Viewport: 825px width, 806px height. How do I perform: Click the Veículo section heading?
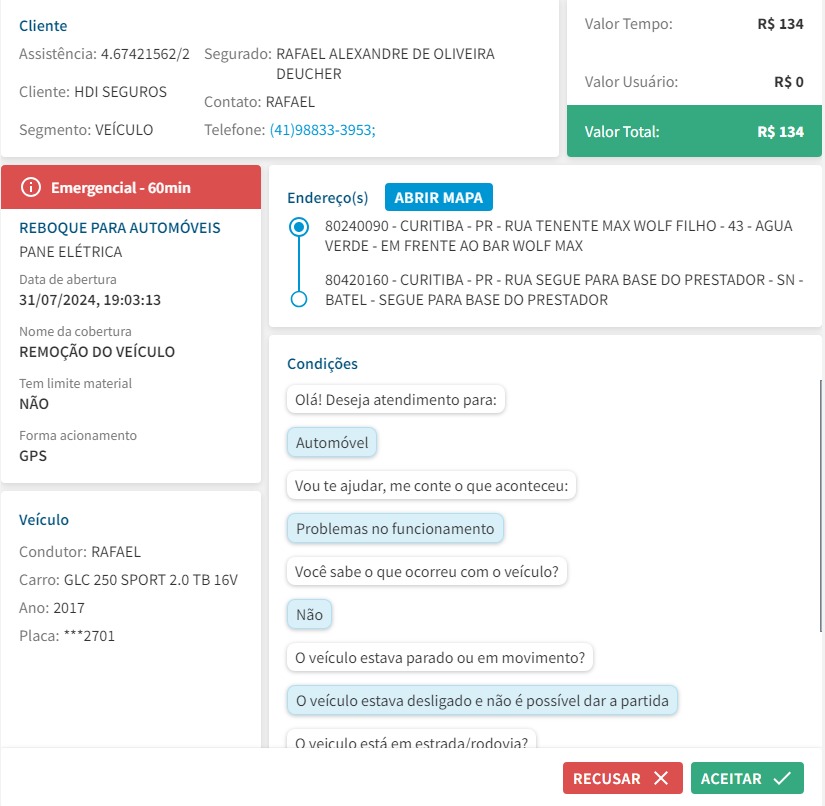click(44, 520)
